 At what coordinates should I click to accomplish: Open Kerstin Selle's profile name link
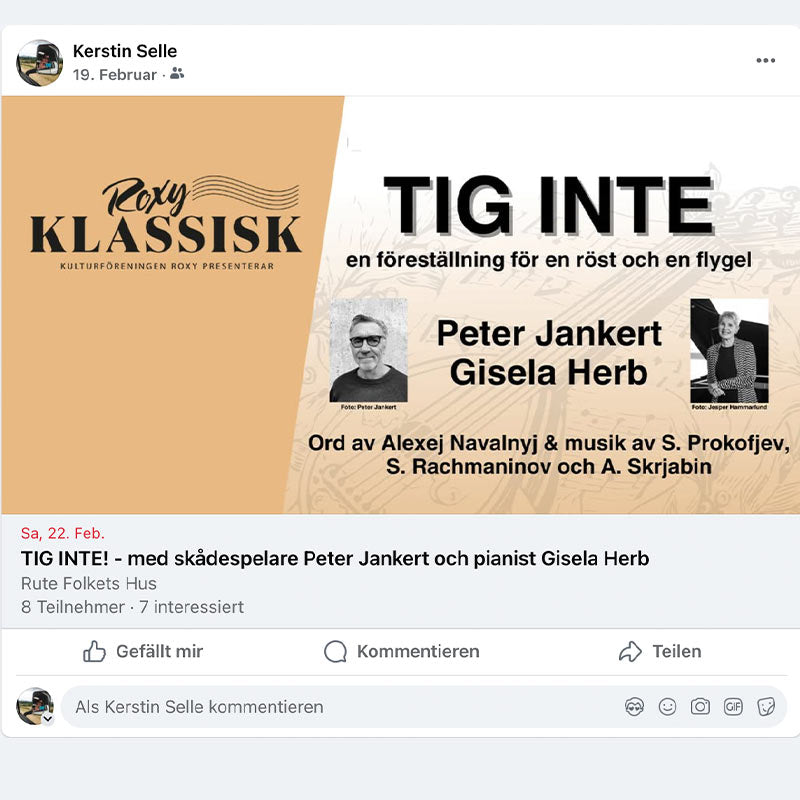125,51
